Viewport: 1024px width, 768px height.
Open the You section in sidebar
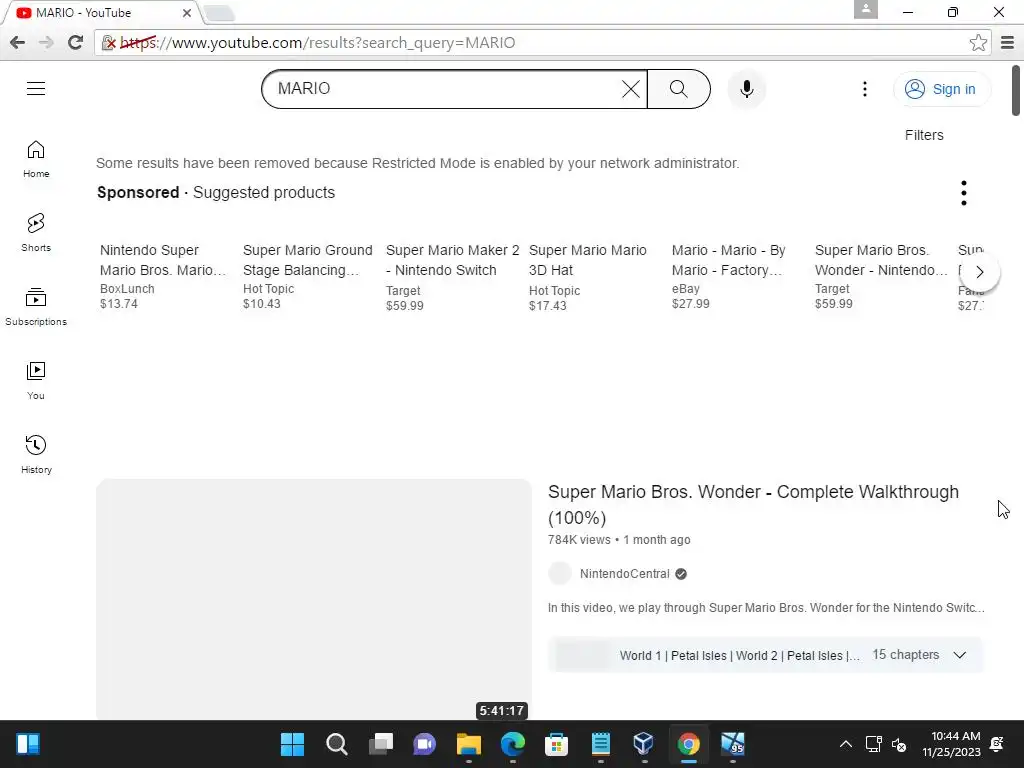36,381
